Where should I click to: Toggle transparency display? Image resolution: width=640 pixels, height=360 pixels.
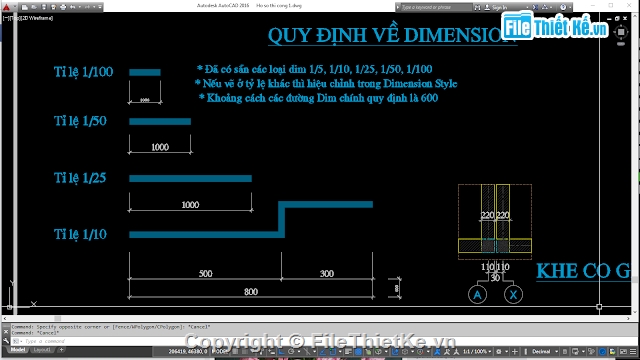pyautogui.click(x=358, y=351)
